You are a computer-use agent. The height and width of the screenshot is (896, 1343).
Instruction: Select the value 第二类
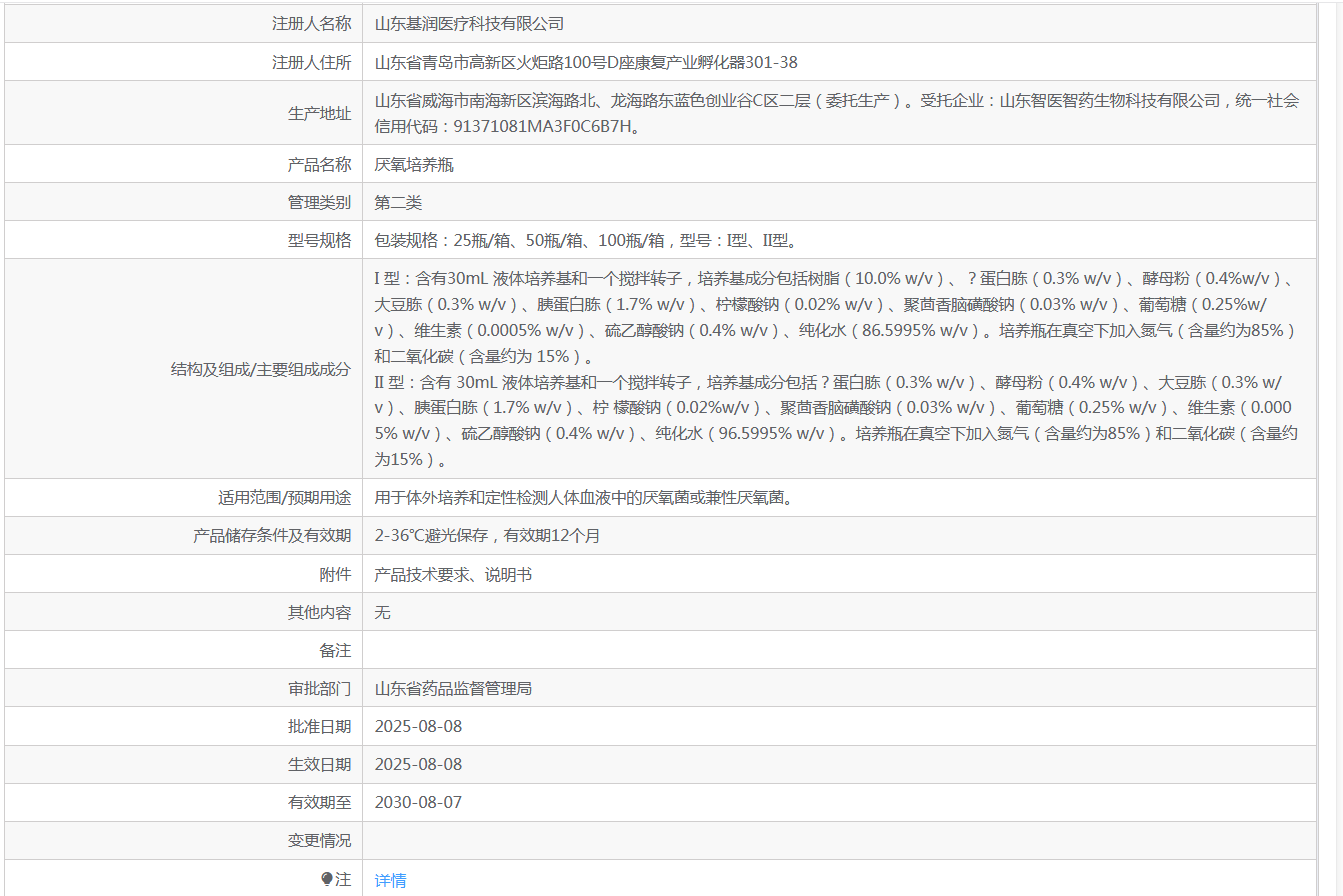coord(398,202)
